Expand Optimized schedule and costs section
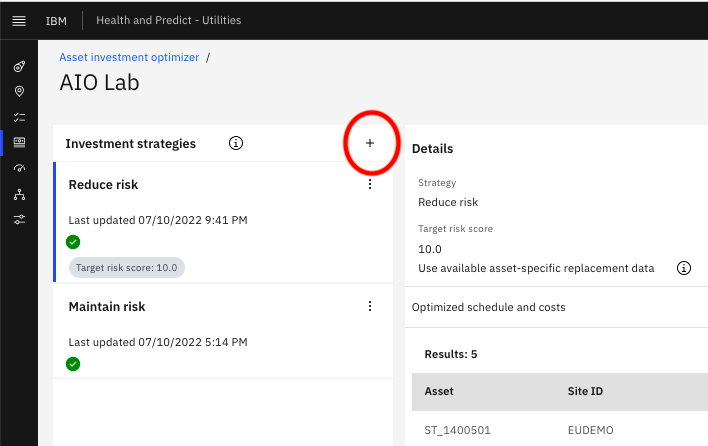708x446 pixels. coord(556,307)
